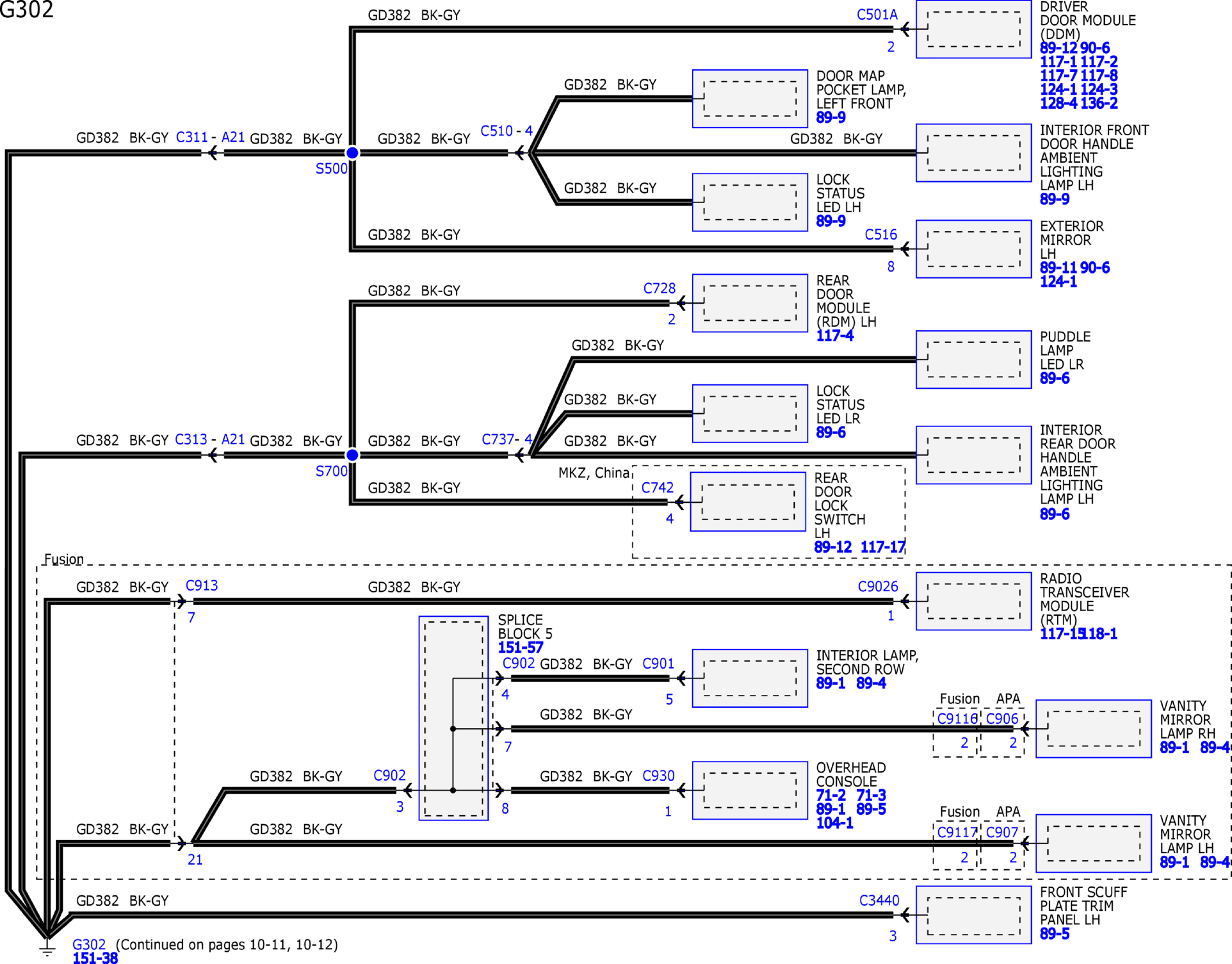
Task: Click the S700 splice dot
Action: [x=352, y=455]
